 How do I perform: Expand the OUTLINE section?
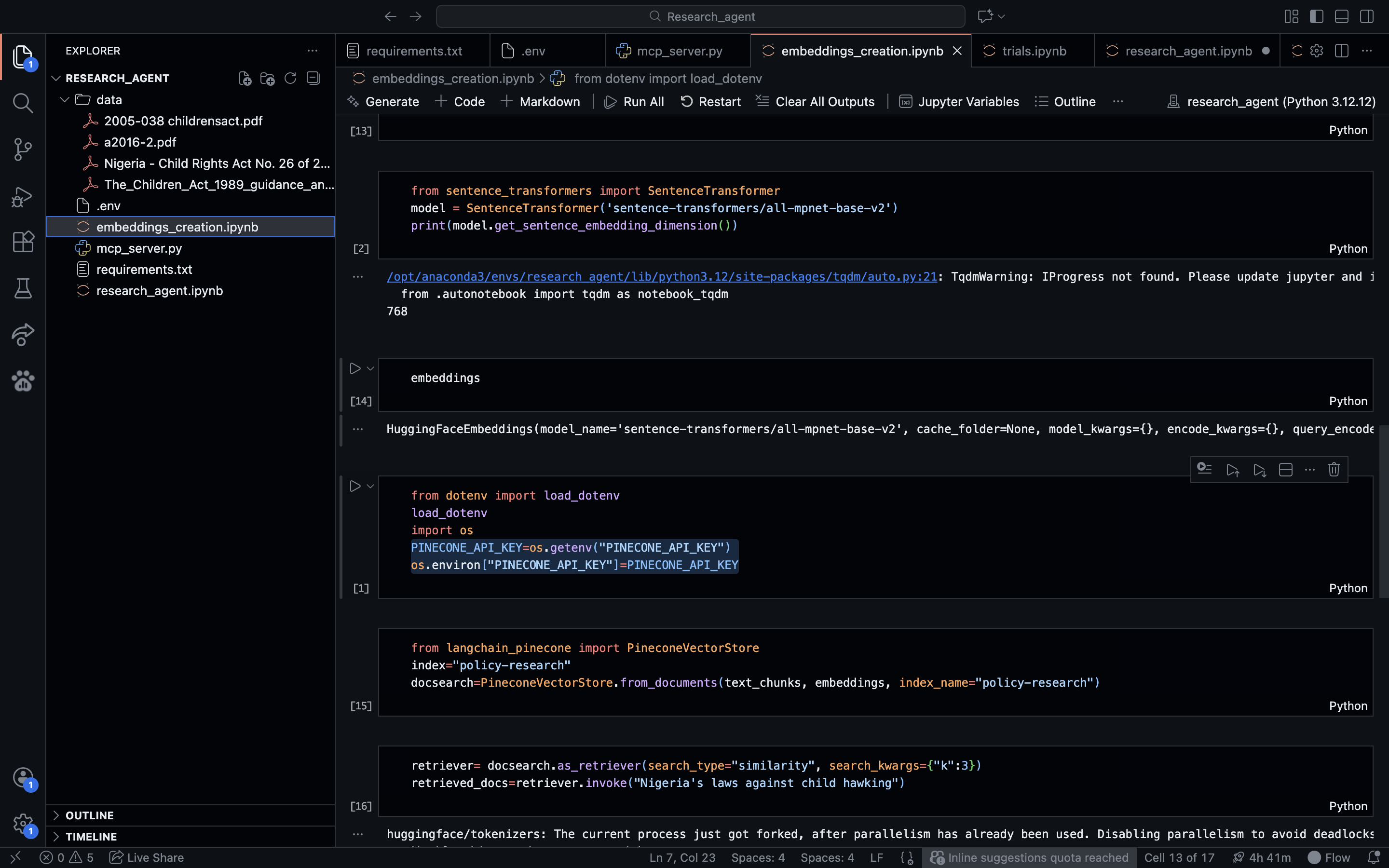coord(56,815)
